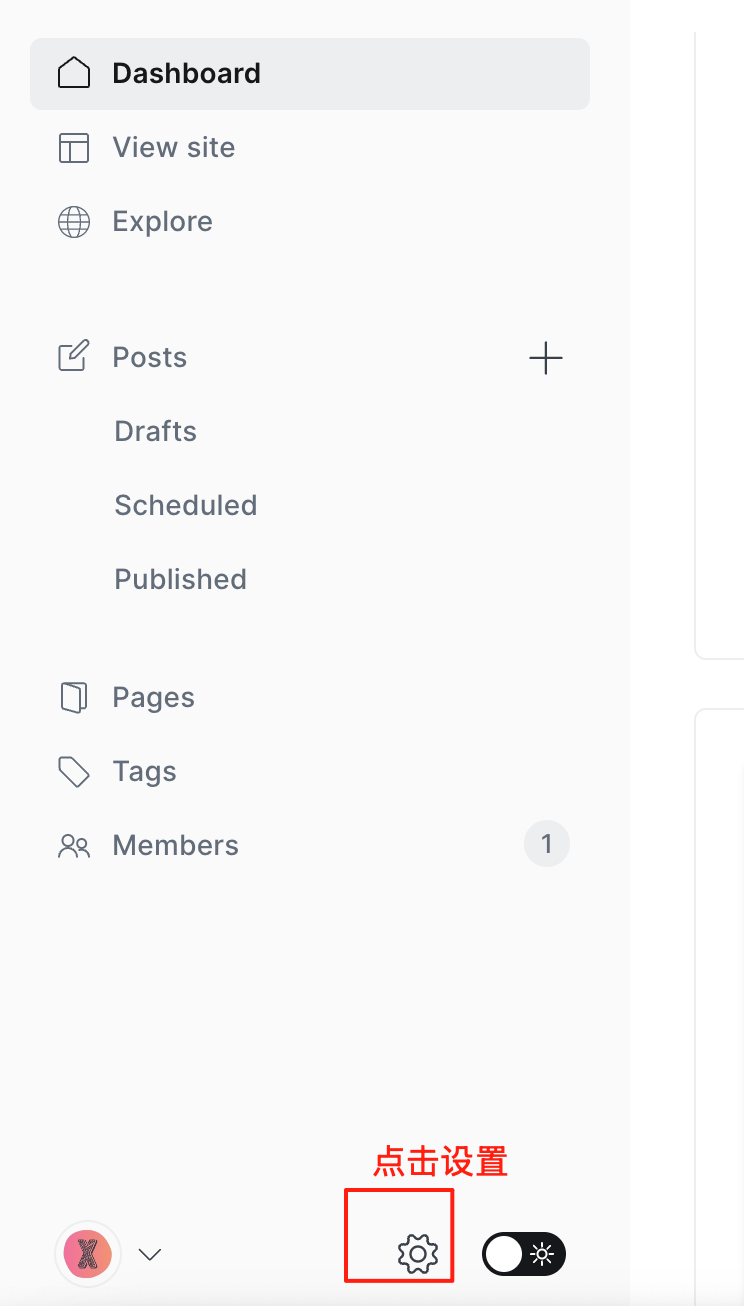Screen dimensions: 744x1306
Task: Open Members text link
Action: pyautogui.click(x=176, y=845)
